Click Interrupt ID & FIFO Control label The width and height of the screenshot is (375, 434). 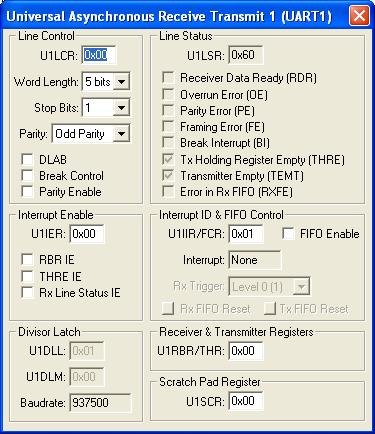tap(221, 215)
